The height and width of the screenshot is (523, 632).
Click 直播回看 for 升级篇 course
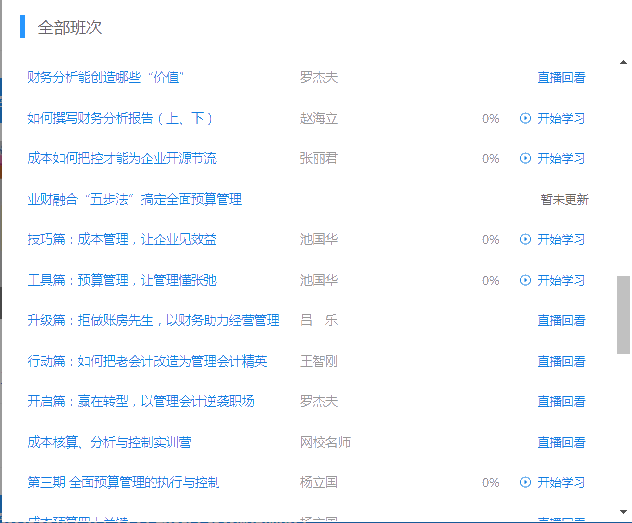(561, 320)
